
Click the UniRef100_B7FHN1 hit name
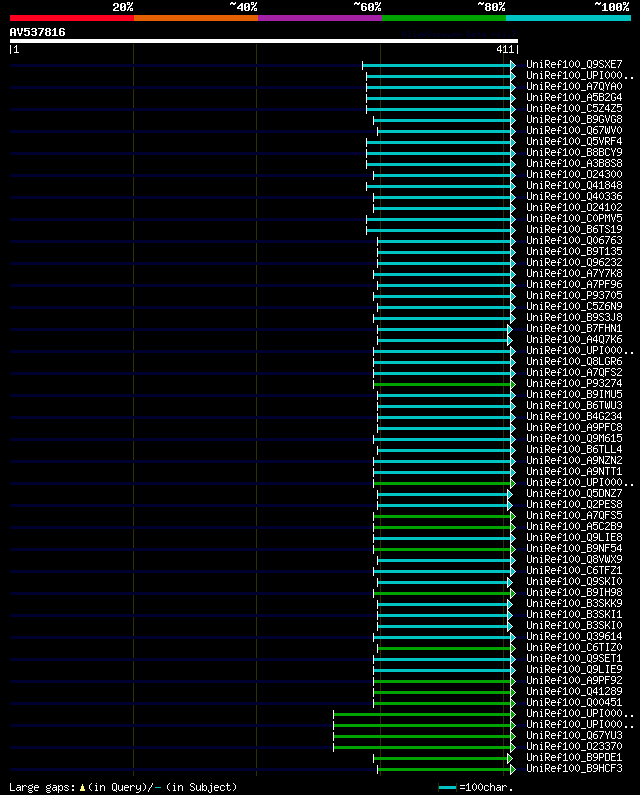click(574, 329)
